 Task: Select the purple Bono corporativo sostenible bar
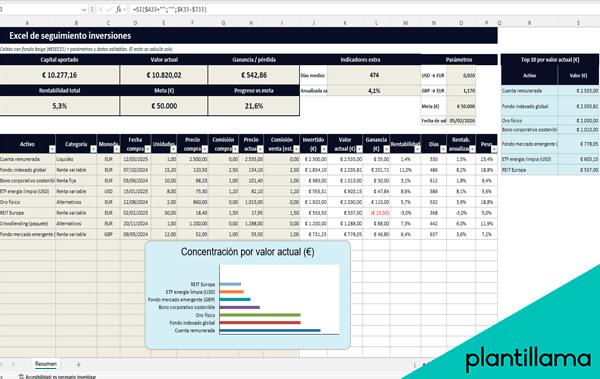240,307
